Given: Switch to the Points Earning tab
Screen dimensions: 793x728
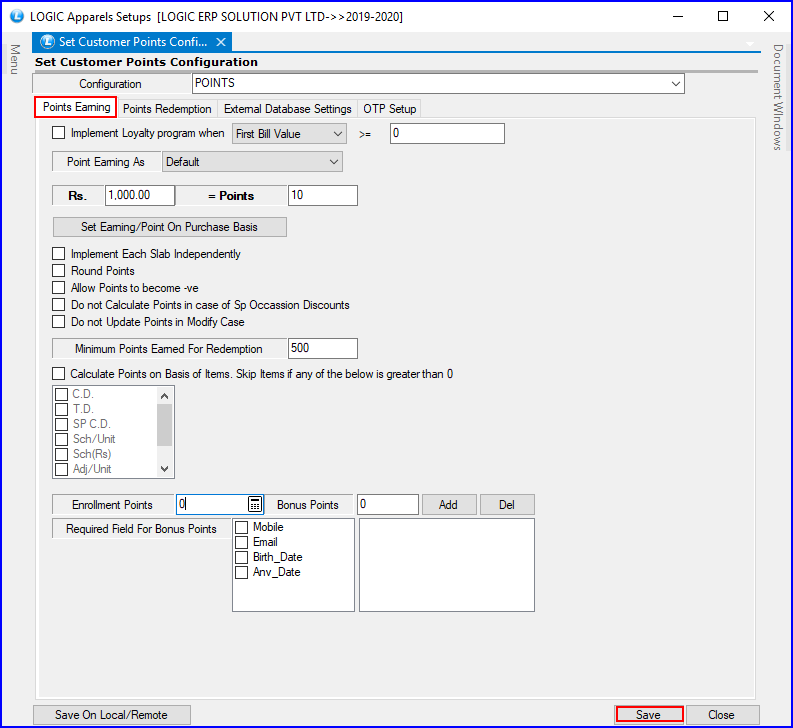Looking at the screenshot, I should [x=76, y=107].
